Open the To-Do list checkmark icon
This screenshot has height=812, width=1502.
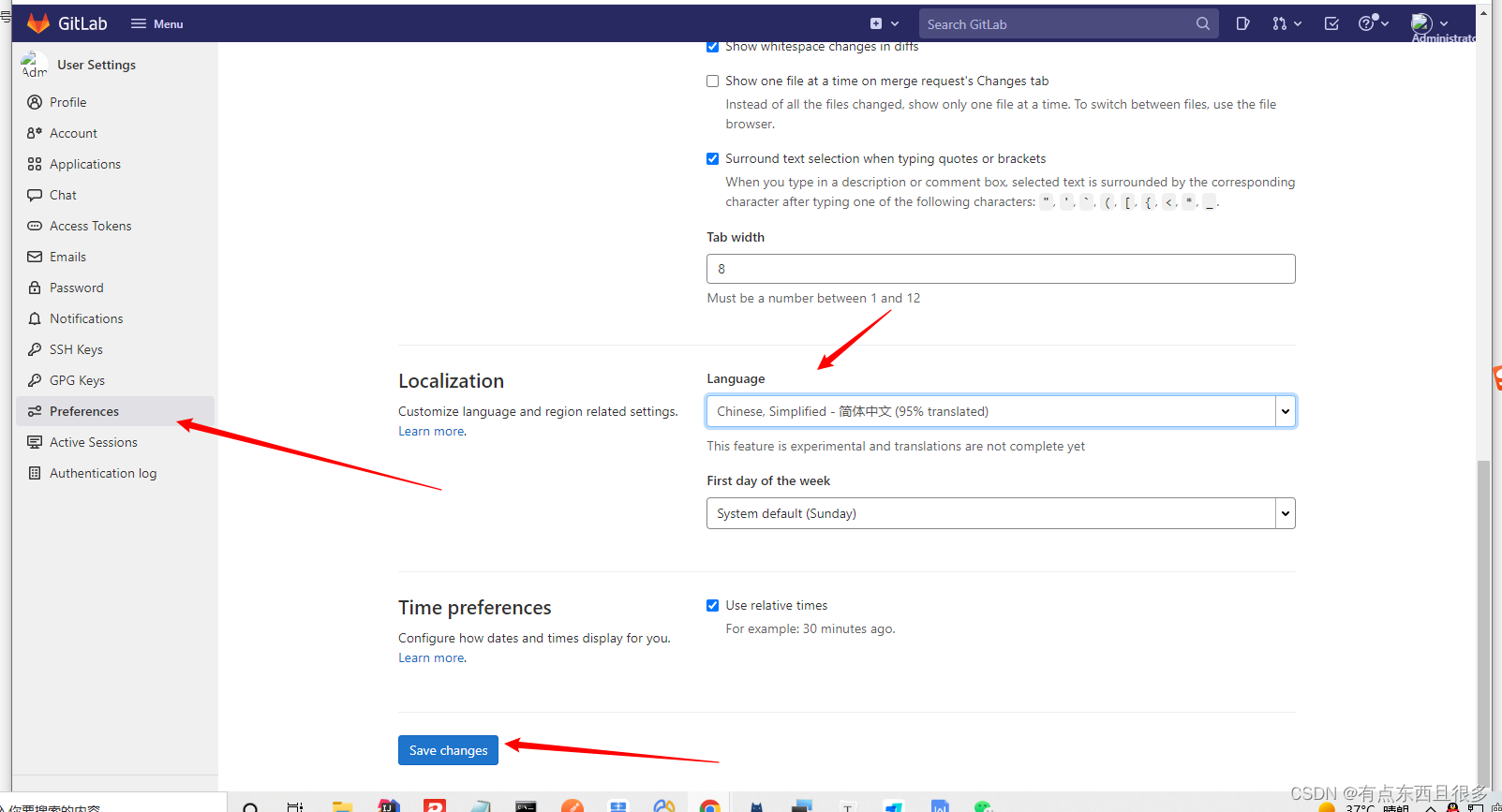coord(1331,23)
